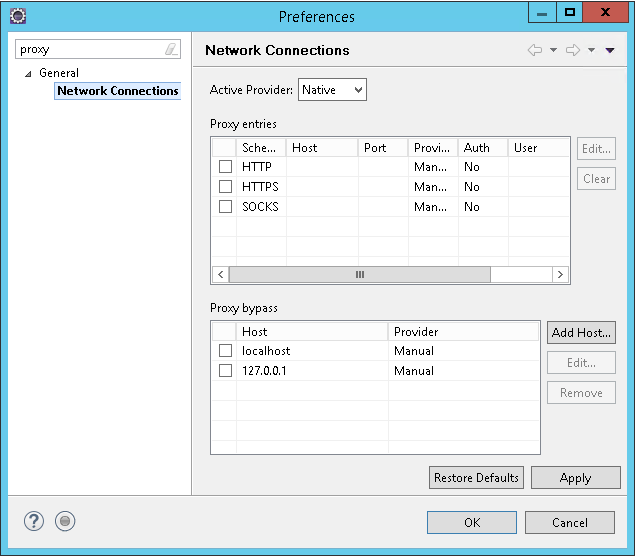The image size is (638, 558).
Task: Click the Provider column header in proxy bypass
Action: 463,332
